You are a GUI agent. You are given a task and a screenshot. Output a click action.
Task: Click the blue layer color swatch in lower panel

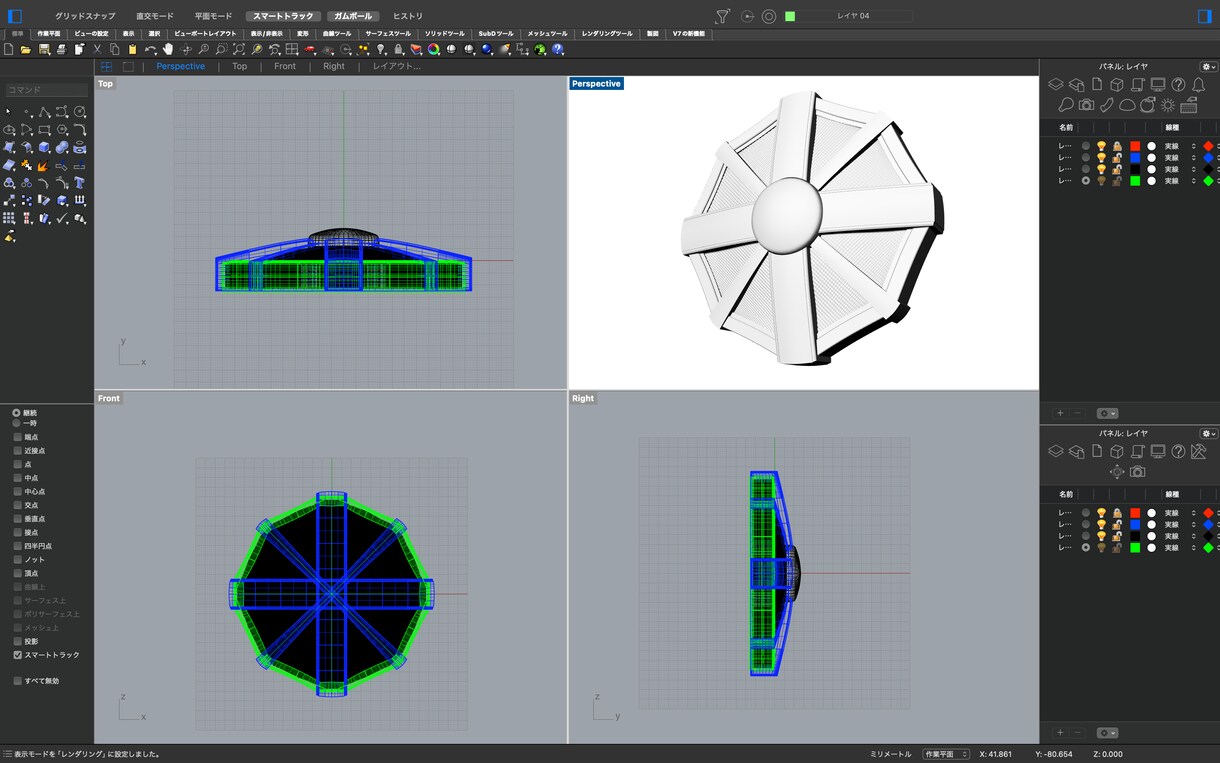tap(1135, 524)
